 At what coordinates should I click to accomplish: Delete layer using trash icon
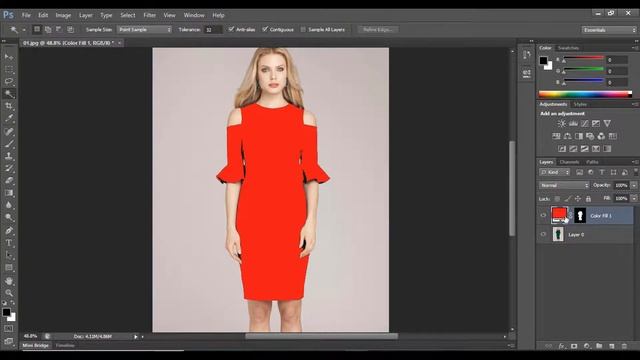[x=624, y=346]
